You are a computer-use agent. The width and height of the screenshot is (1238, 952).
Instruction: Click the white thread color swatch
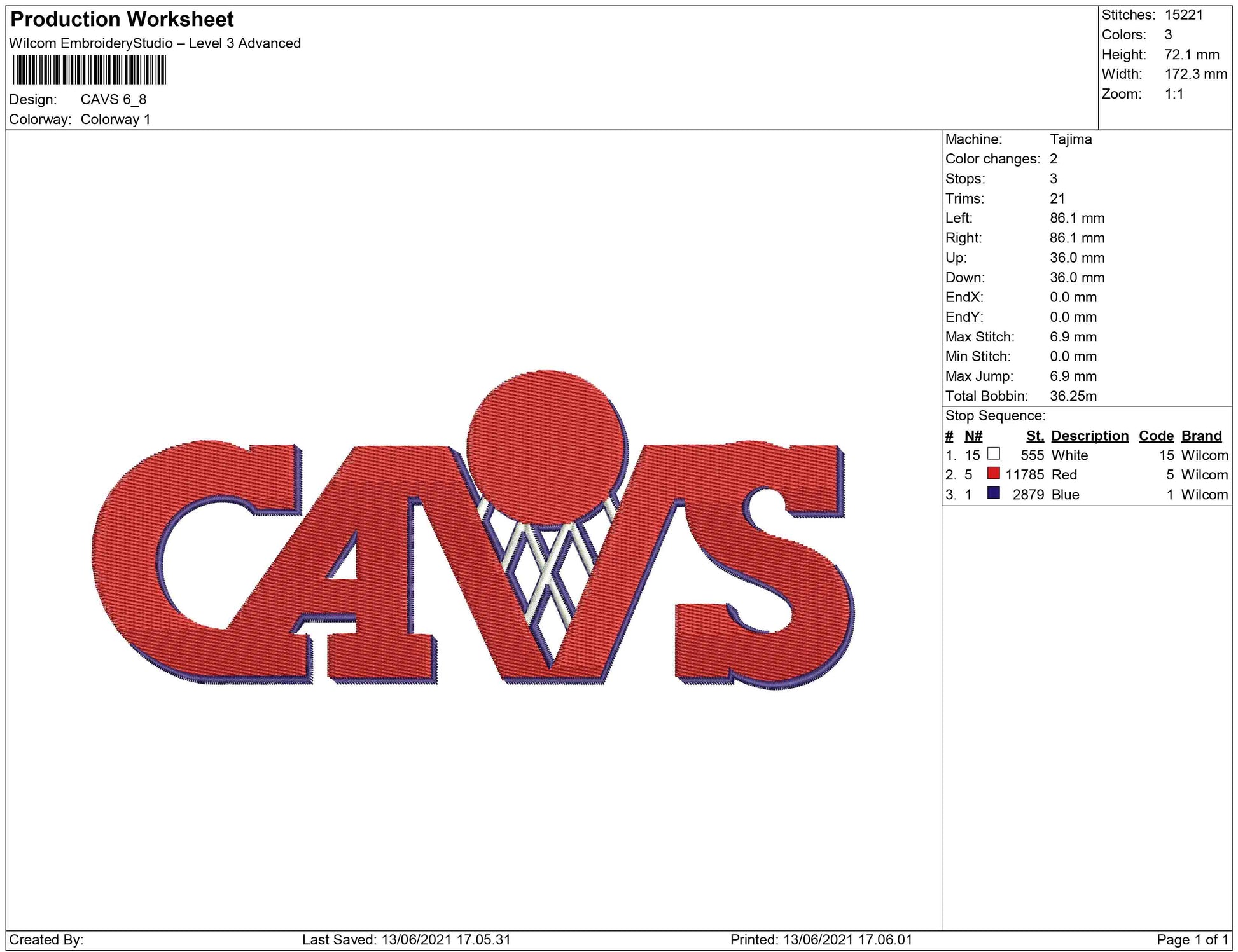pyautogui.click(x=993, y=454)
